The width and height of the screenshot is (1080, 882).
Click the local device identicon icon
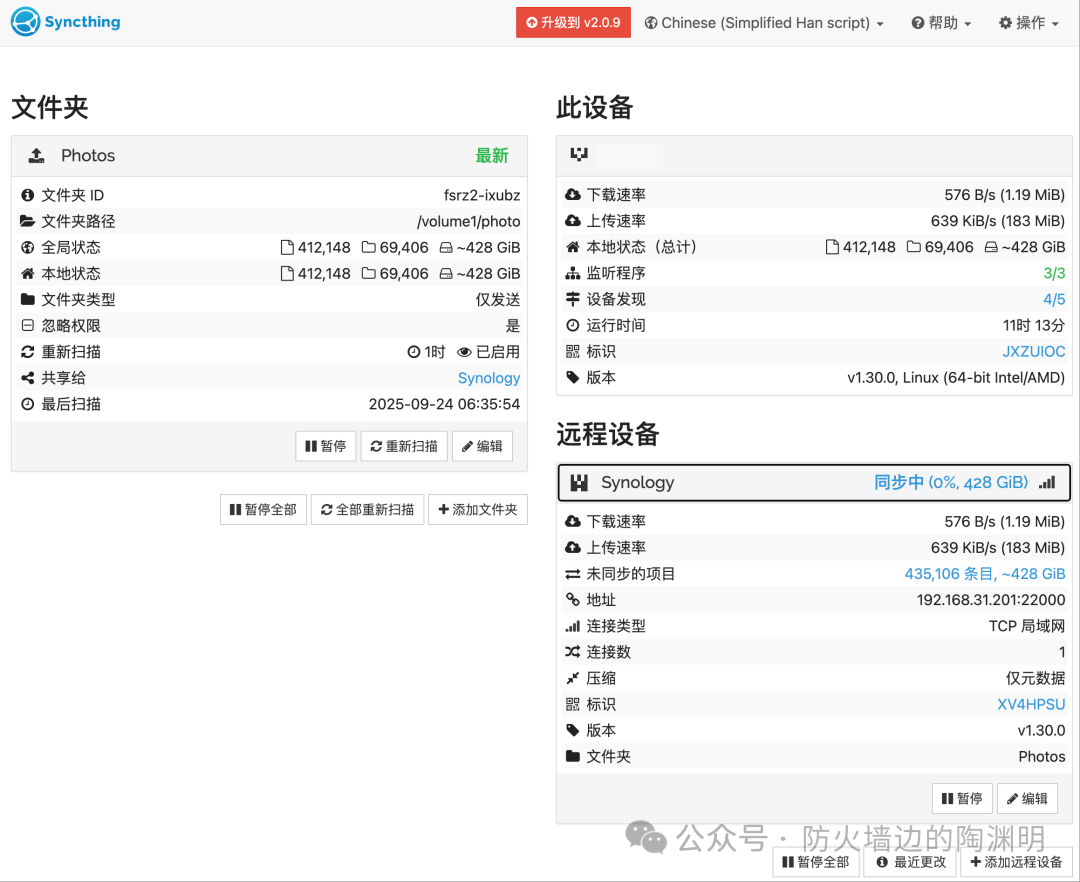(578, 154)
